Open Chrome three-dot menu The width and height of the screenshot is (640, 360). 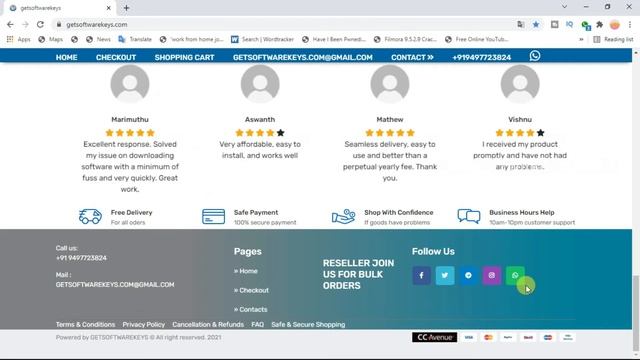coord(630,24)
